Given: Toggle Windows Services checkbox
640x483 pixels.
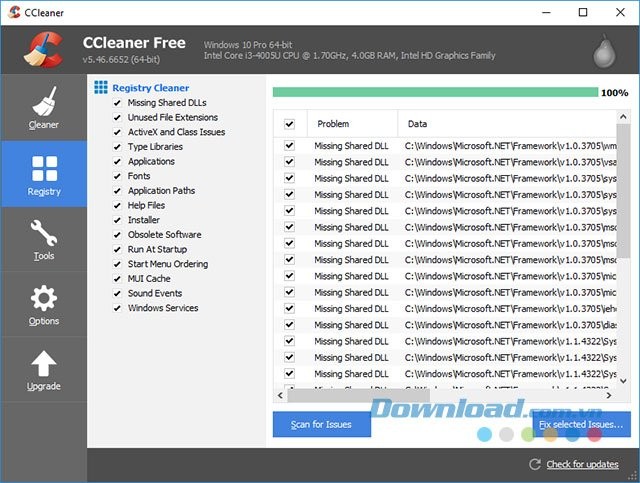Looking at the screenshot, I should (117, 308).
